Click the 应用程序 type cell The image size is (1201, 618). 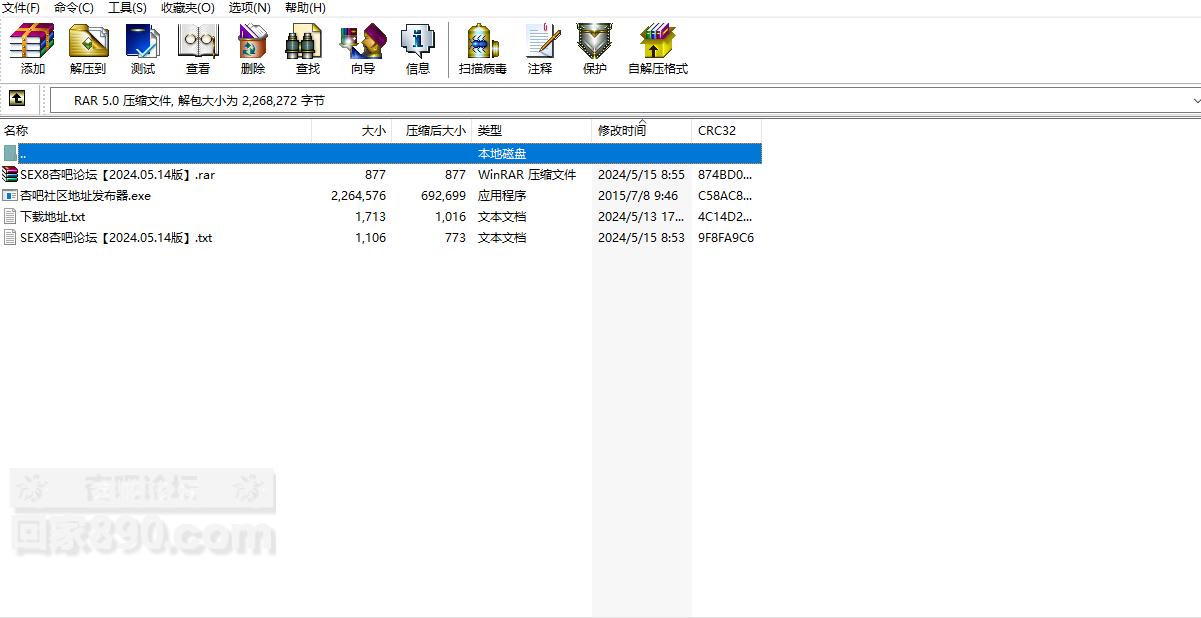click(502, 196)
